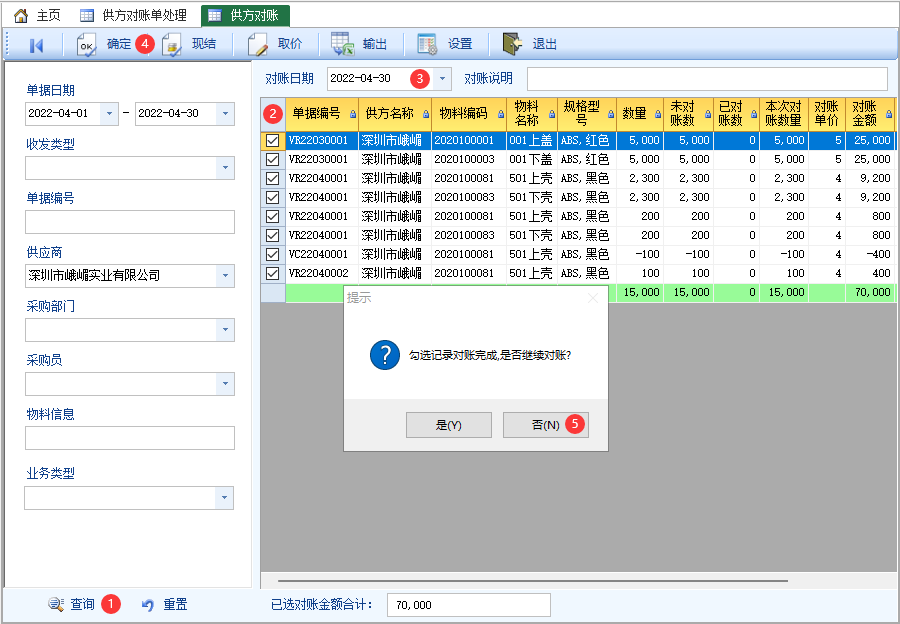Toggle checkbox for VR22040001 200 下壳 row

tap(273, 235)
